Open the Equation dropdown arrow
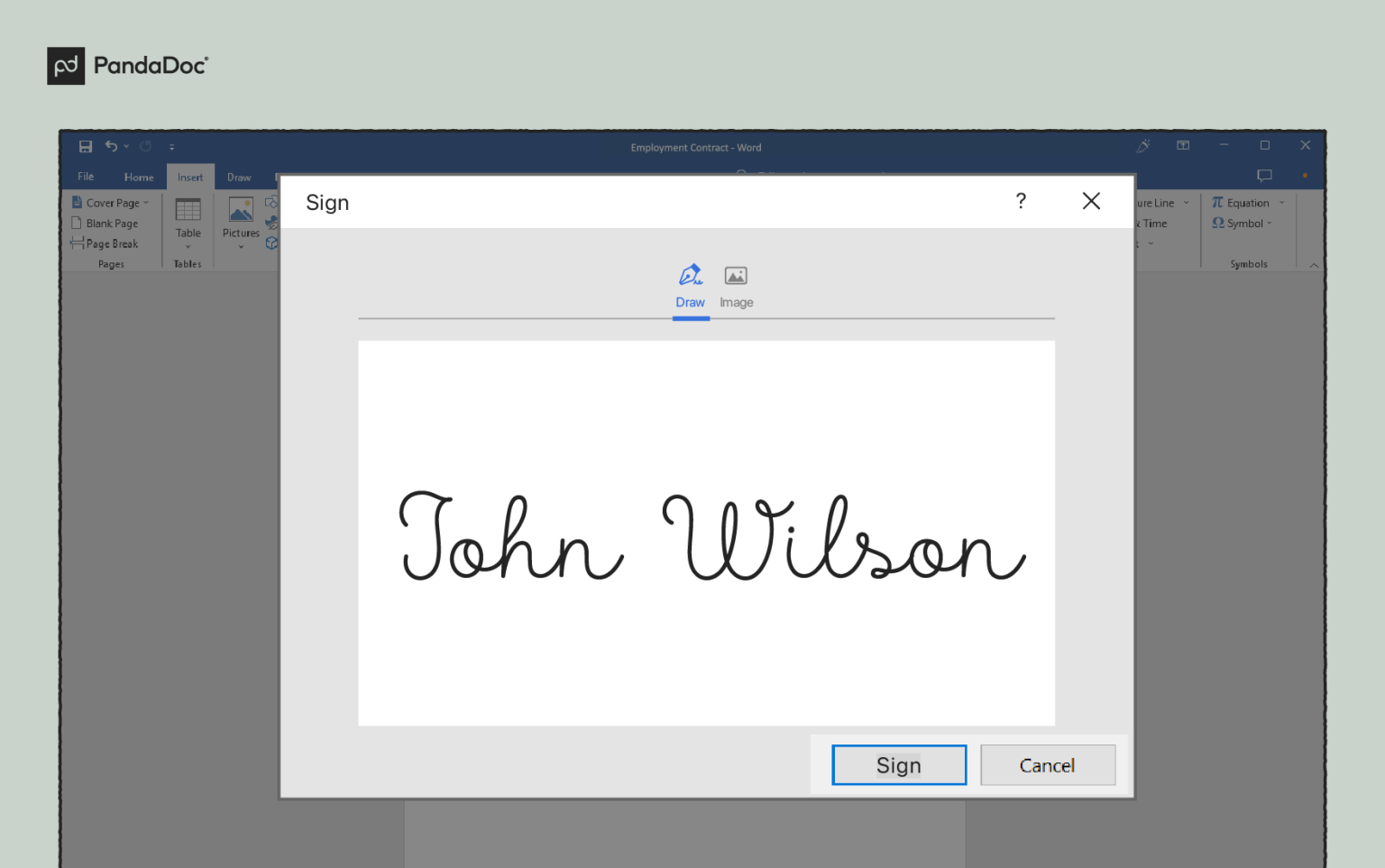This screenshot has height=868, width=1385. [x=1281, y=203]
